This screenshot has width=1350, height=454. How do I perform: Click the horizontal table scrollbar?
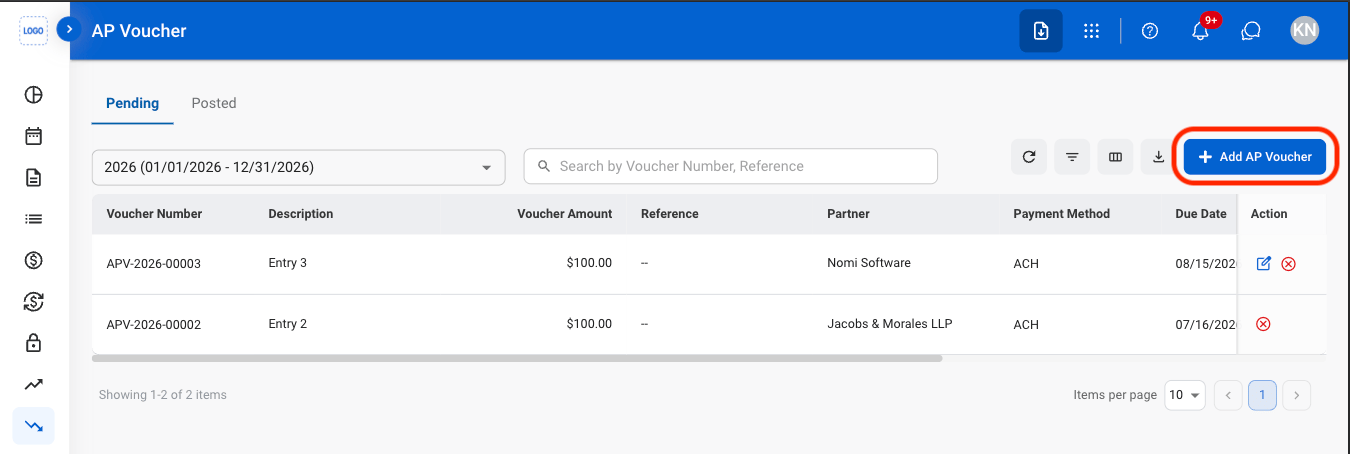pyautogui.click(x=517, y=357)
